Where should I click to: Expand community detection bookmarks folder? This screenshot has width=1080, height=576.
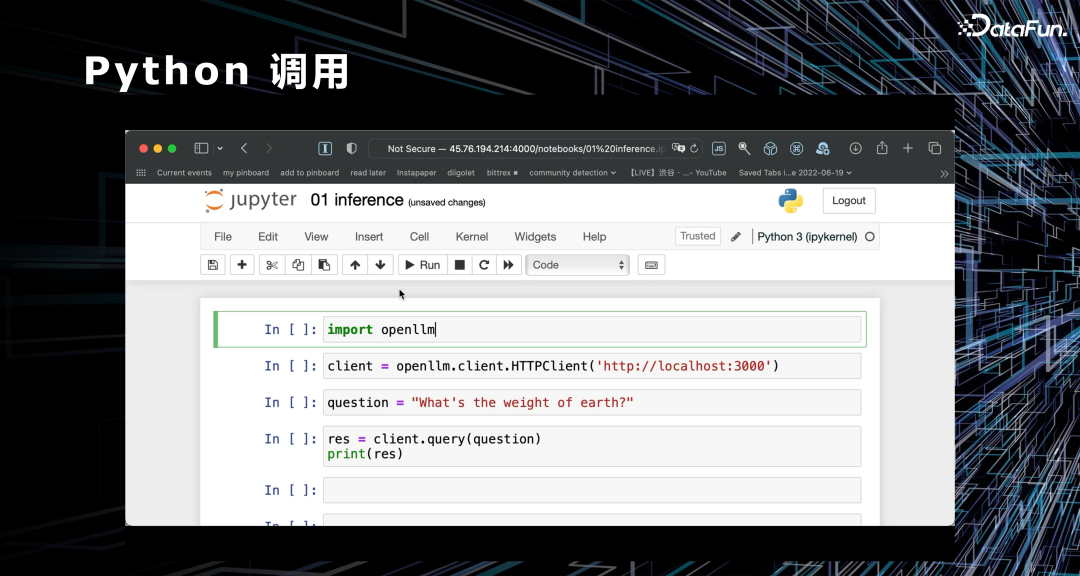pyautogui.click(x=573, y=173)
